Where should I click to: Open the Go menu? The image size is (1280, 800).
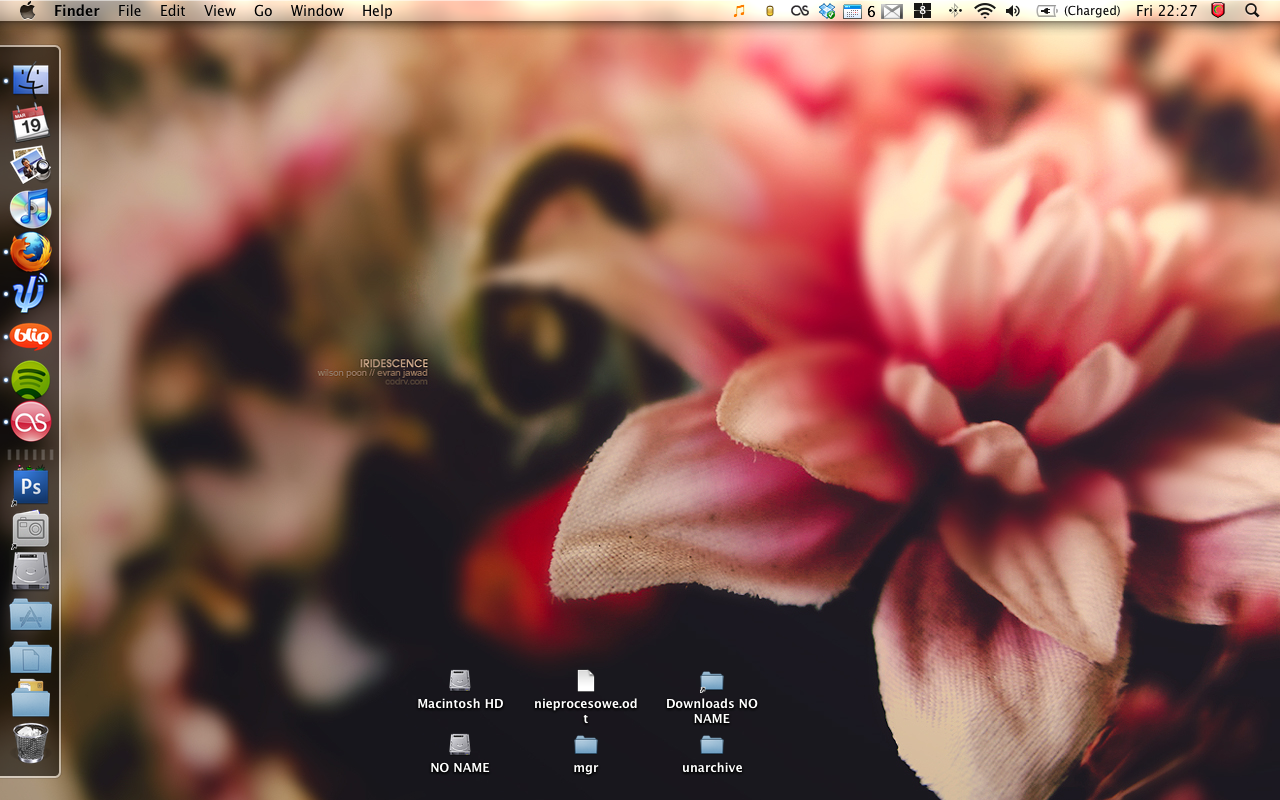click(x=263, y=11)
